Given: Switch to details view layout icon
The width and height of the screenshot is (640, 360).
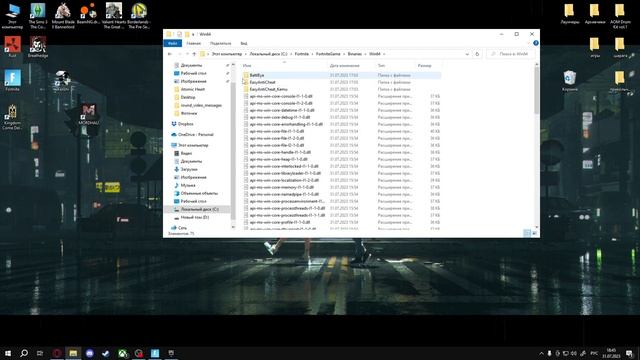Looking at the screenshot, I should point(527,233).
